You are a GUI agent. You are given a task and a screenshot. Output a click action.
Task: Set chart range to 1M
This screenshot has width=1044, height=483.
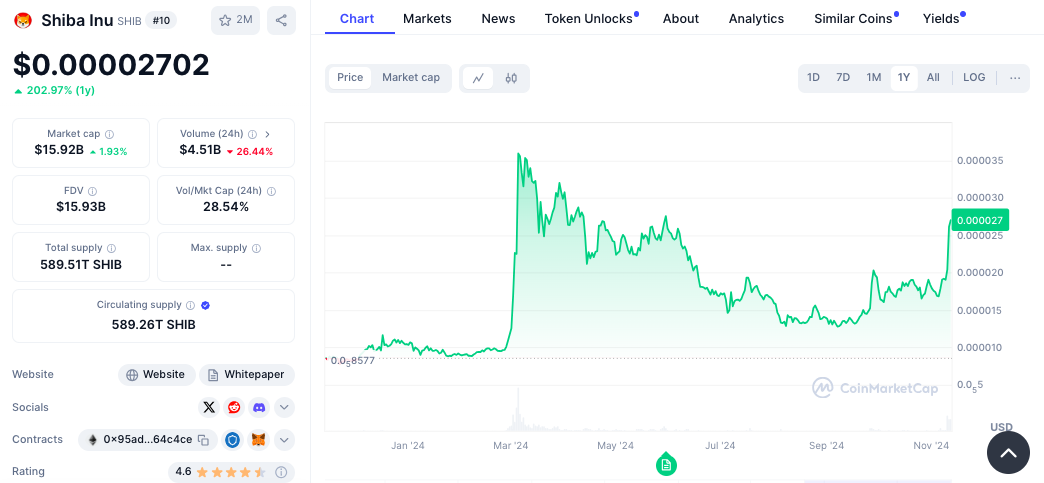(x=874, y=77)
